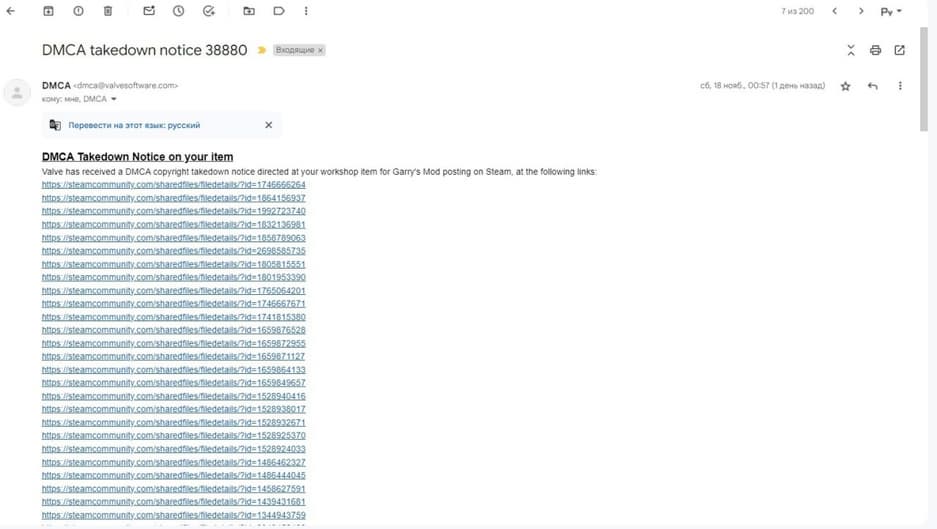
Task: Remove the Входящие label from email
Action: pos(320,50)
